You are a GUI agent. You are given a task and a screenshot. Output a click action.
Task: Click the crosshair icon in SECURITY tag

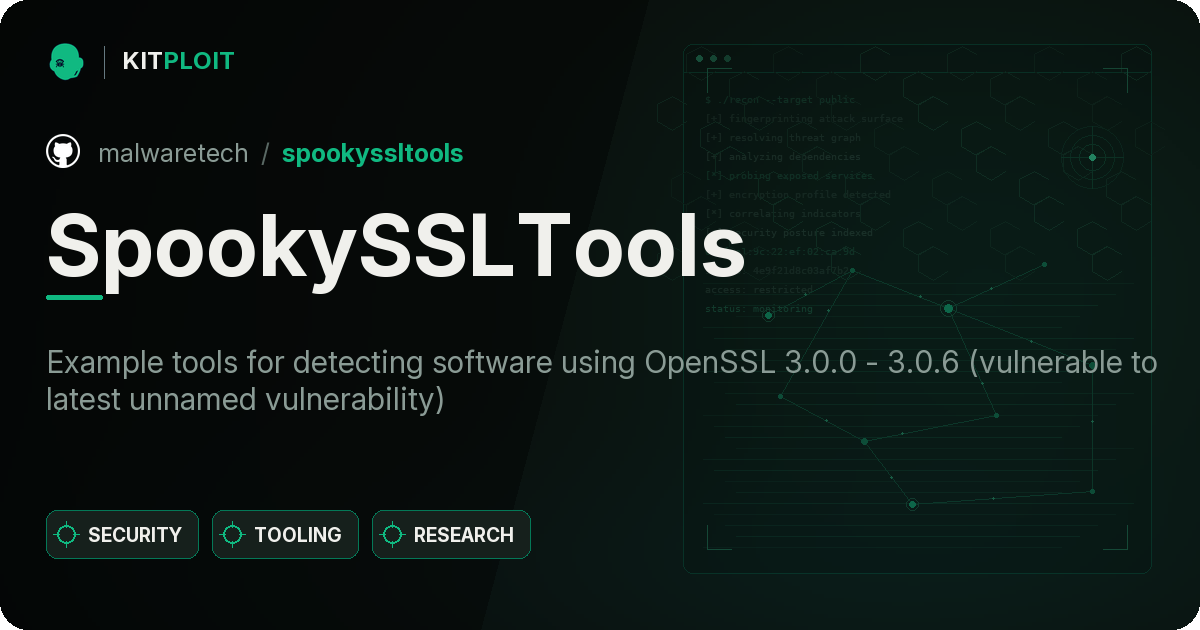click(x=67, y=535)
